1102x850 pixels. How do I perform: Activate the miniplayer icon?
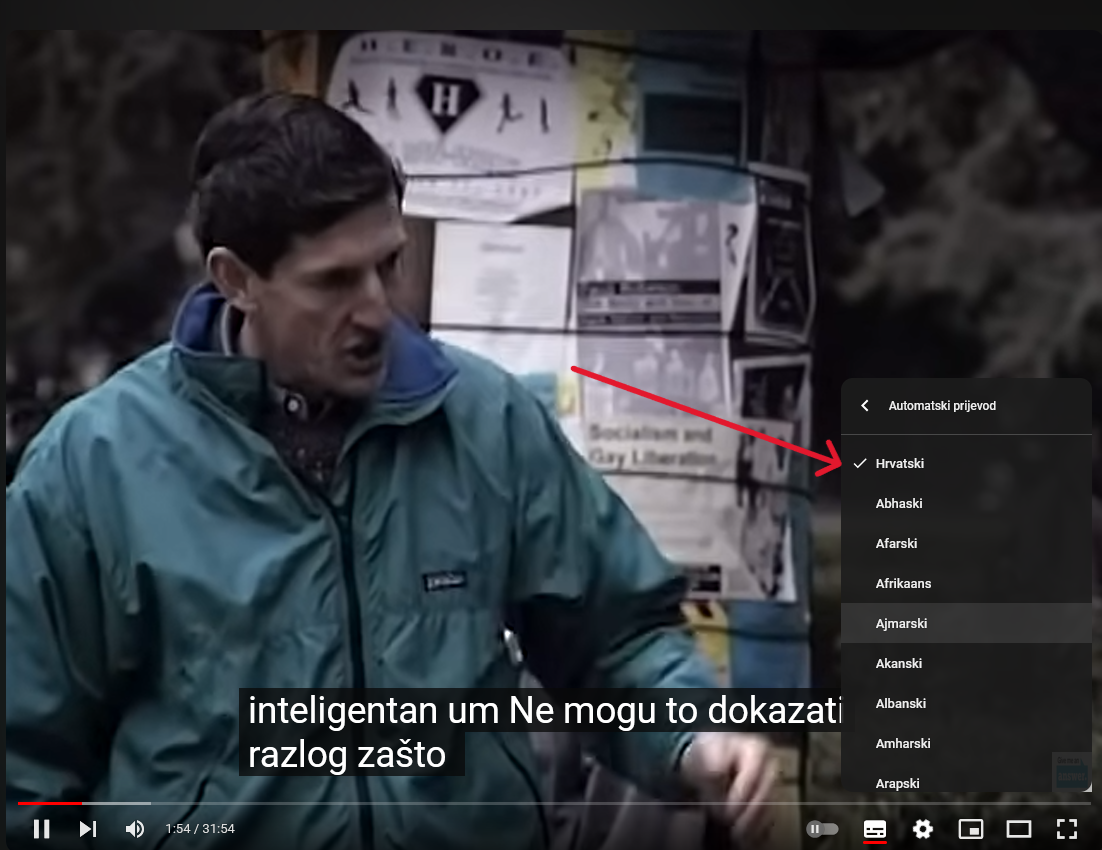970,829
